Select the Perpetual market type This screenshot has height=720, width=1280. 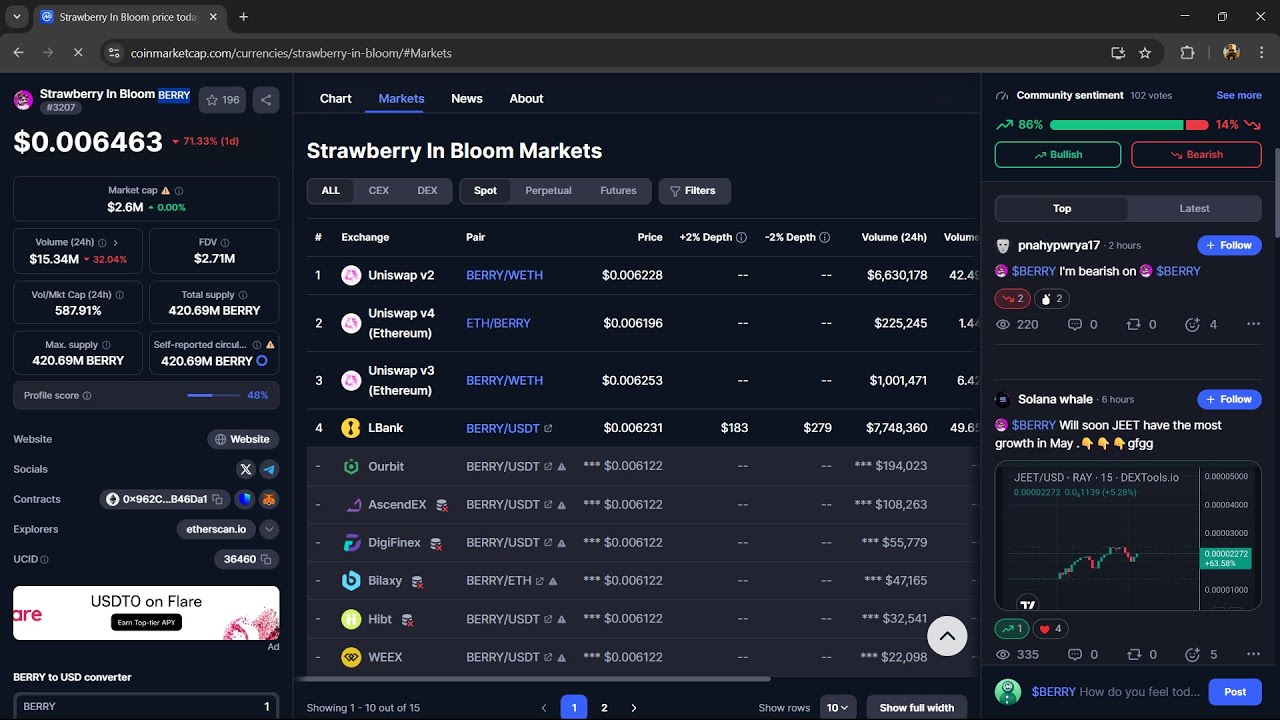548,191
